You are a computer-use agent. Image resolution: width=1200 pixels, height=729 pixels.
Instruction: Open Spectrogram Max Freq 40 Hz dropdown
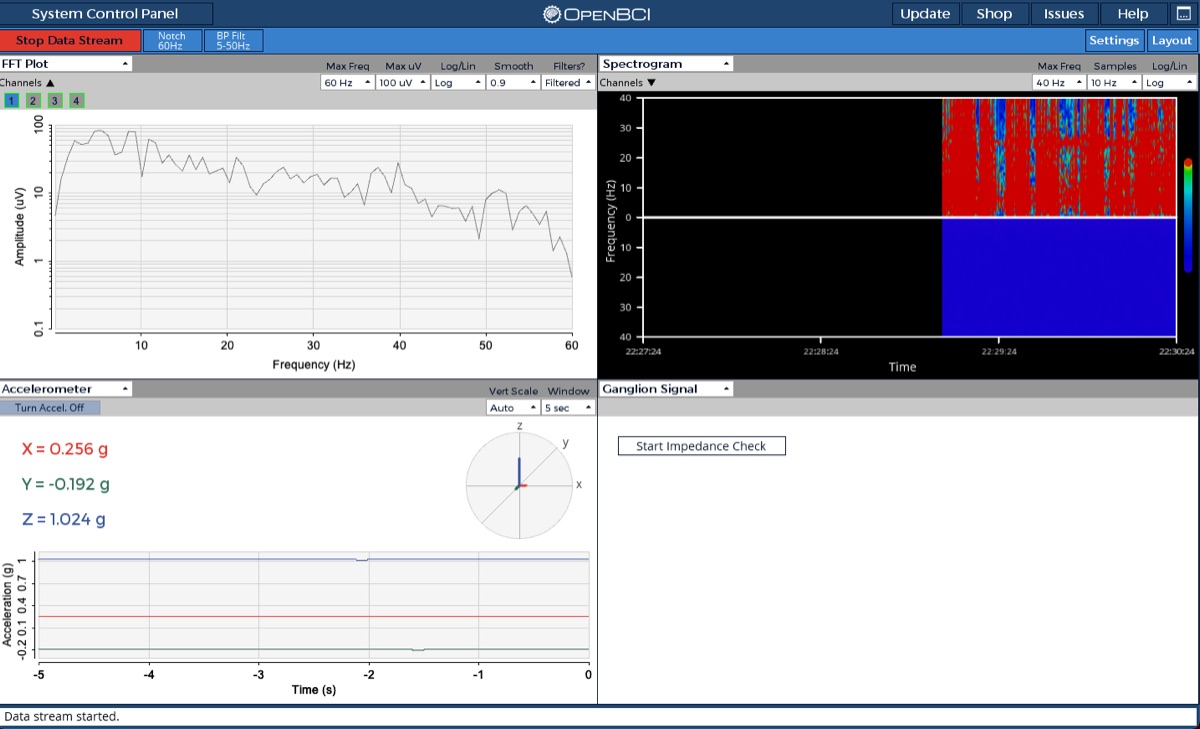[x=1060, y=83]
